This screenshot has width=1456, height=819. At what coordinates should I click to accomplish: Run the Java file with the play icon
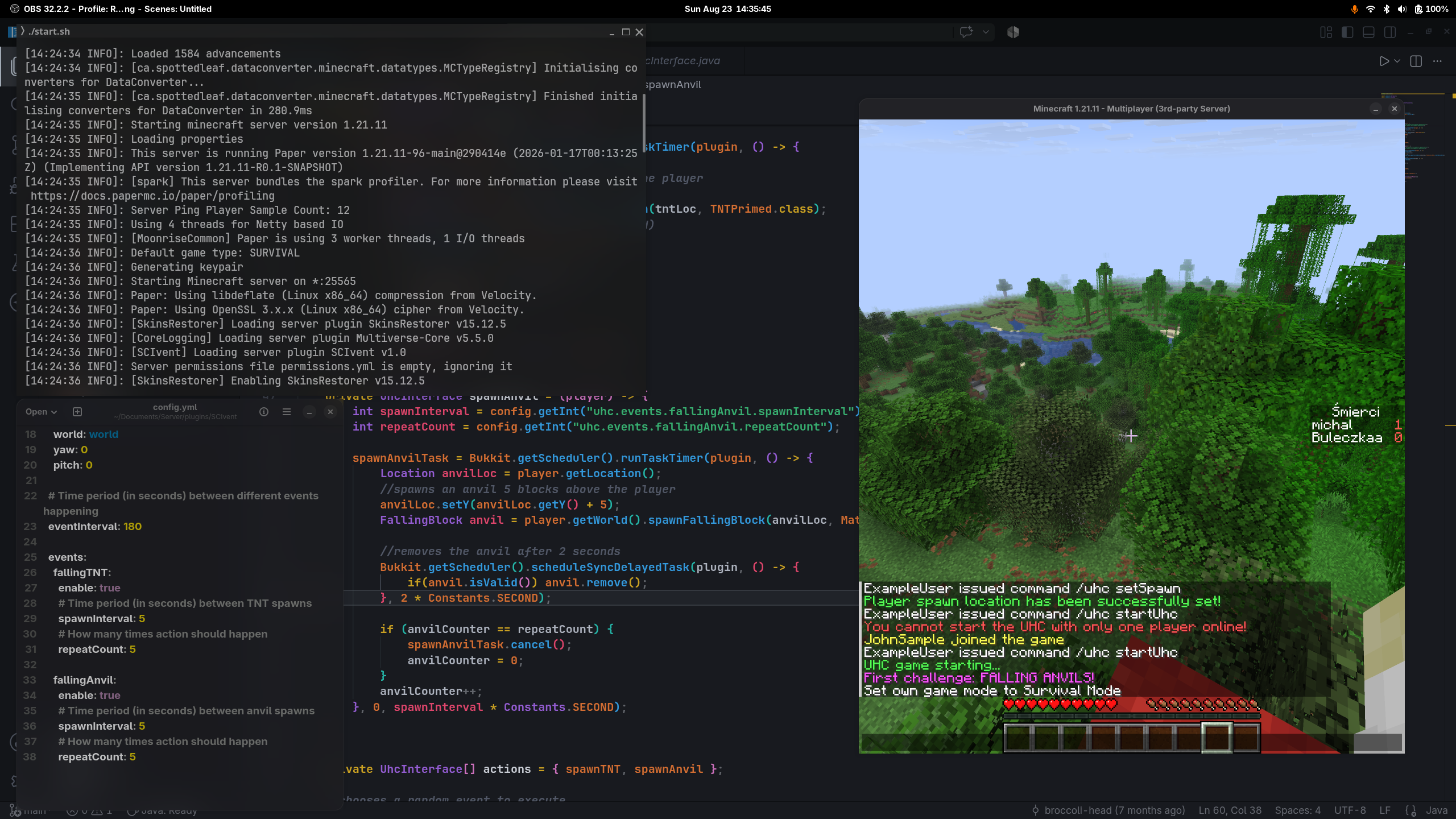click(x=1384, y=61)
